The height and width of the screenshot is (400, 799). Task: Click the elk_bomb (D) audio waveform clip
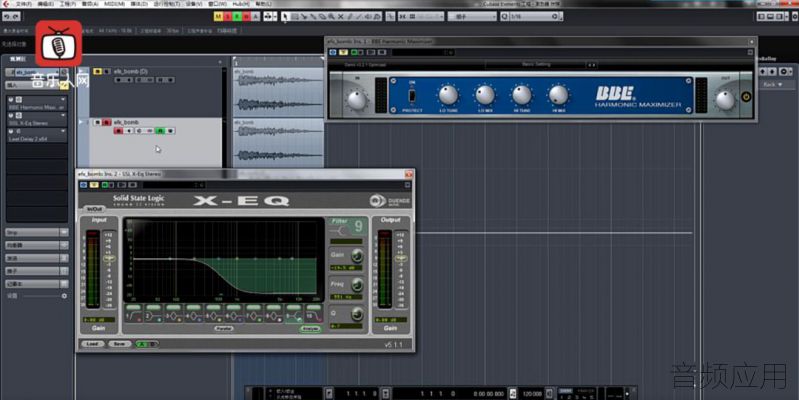point(278,90)
